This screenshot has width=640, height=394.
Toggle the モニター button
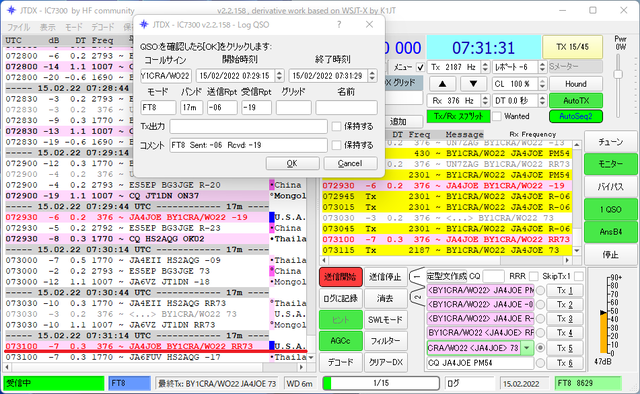[611, 164]
